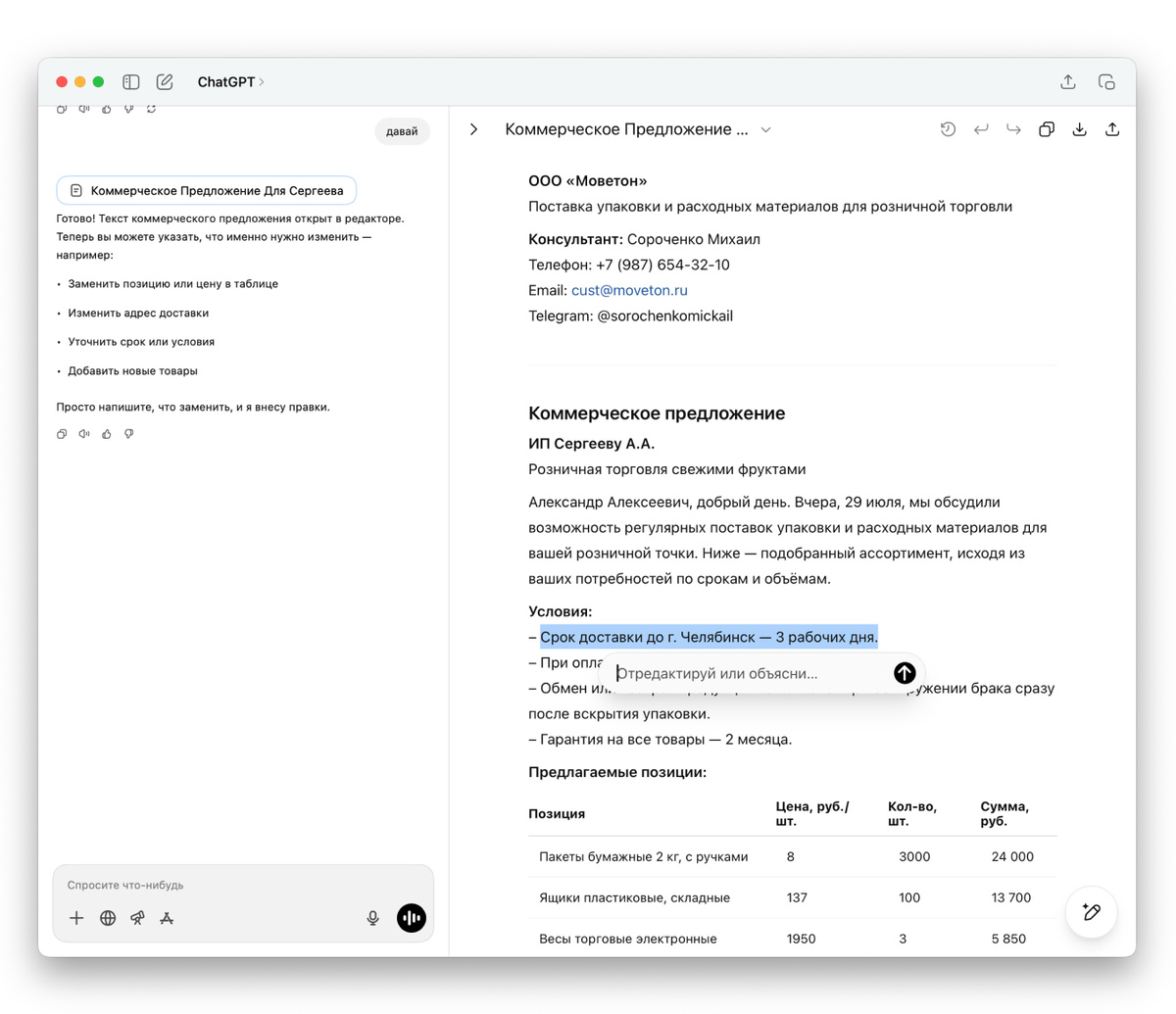Rate the response with thumbs up

106,433
